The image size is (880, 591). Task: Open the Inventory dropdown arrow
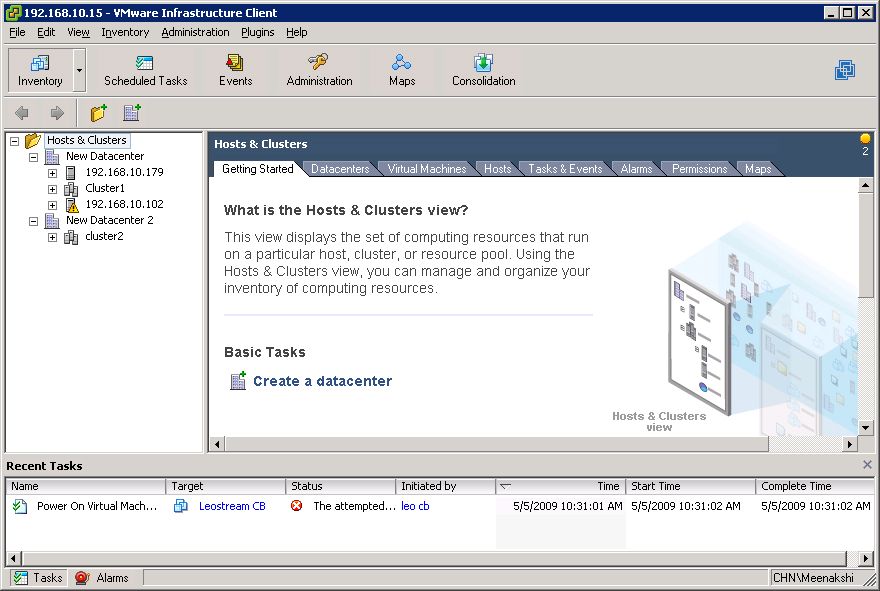point(79,70)
